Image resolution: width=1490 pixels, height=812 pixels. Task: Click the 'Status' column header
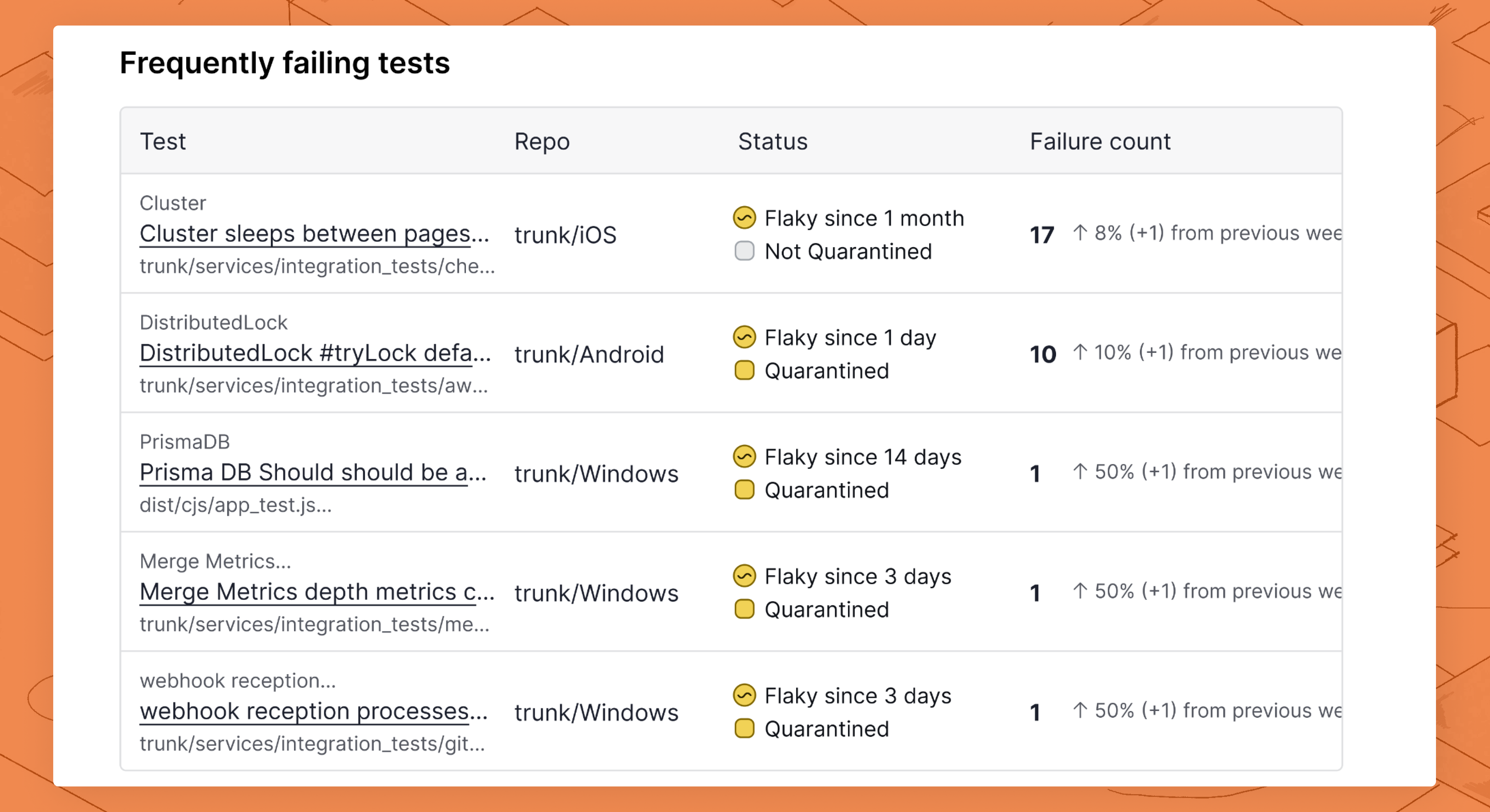point(773,142)
